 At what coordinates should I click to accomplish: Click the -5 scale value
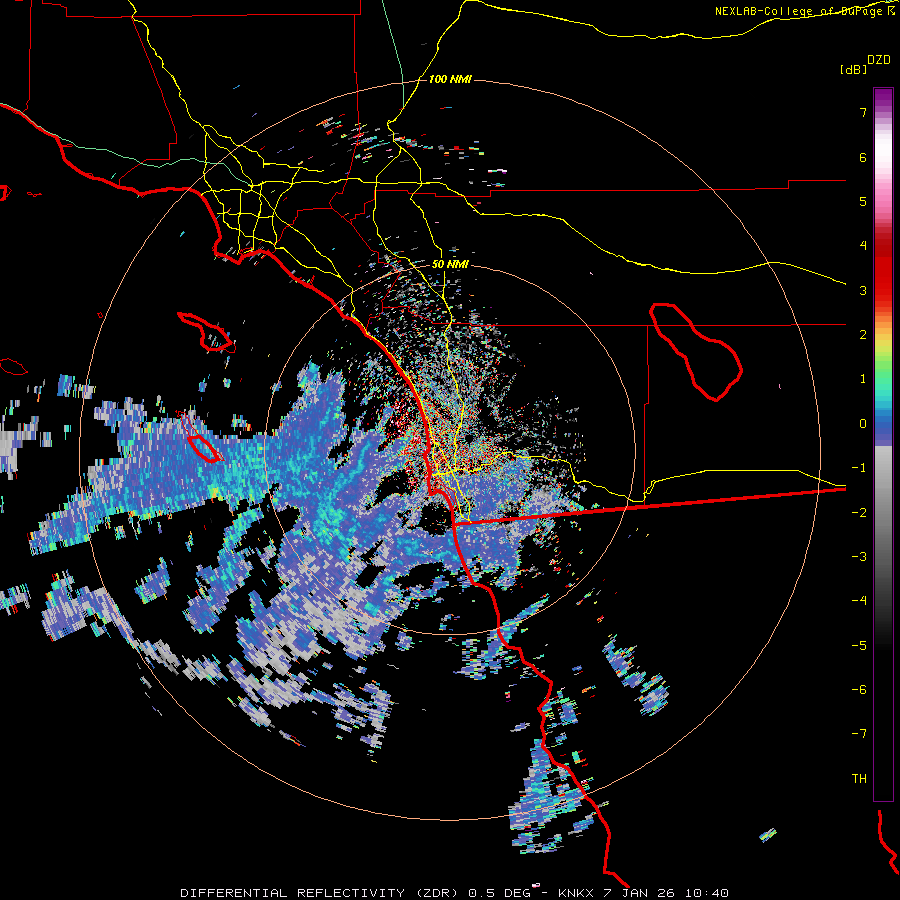859,645
